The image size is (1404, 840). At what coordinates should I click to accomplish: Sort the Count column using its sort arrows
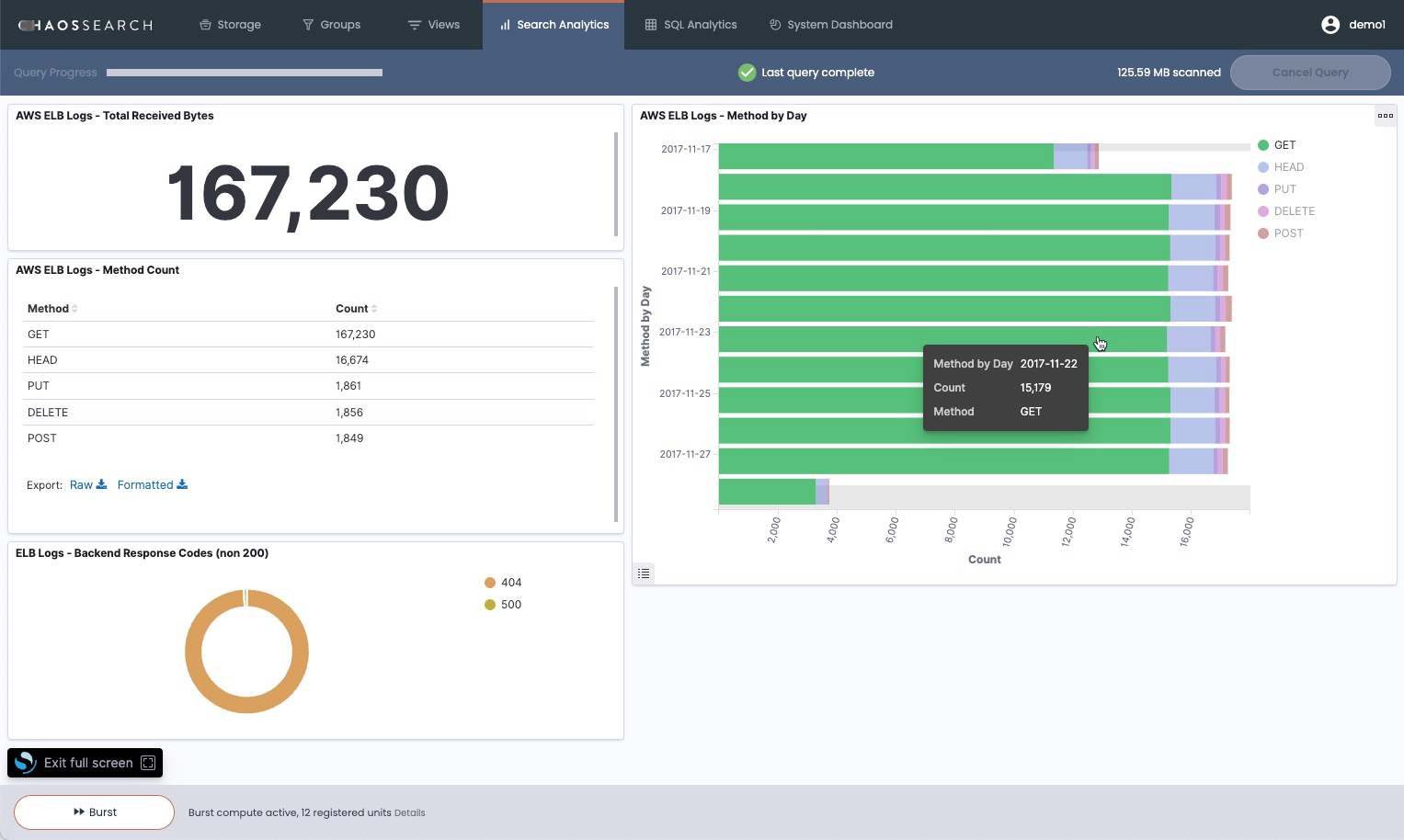click(373, 309)
